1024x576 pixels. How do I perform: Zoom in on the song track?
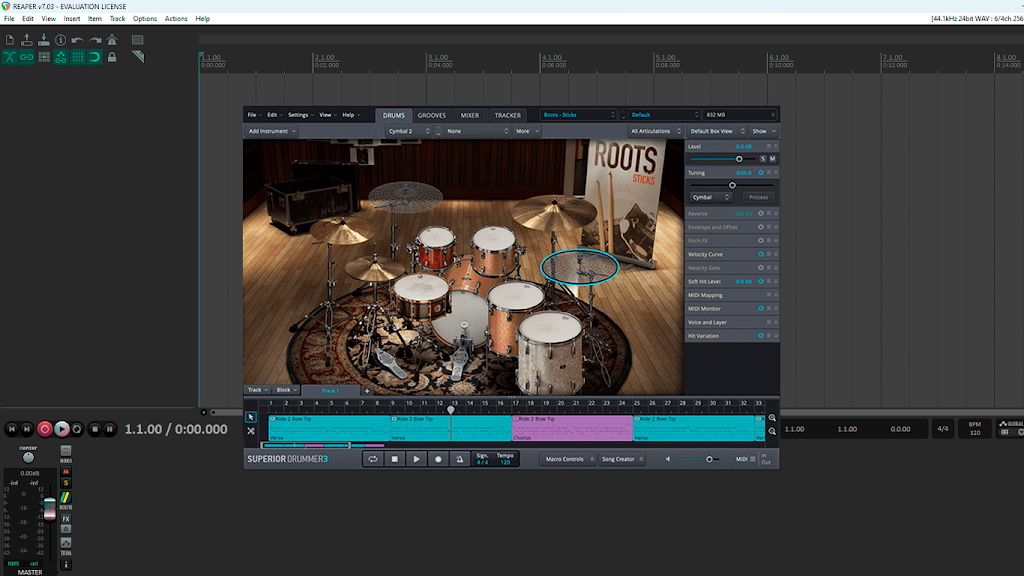coord(772,418)
